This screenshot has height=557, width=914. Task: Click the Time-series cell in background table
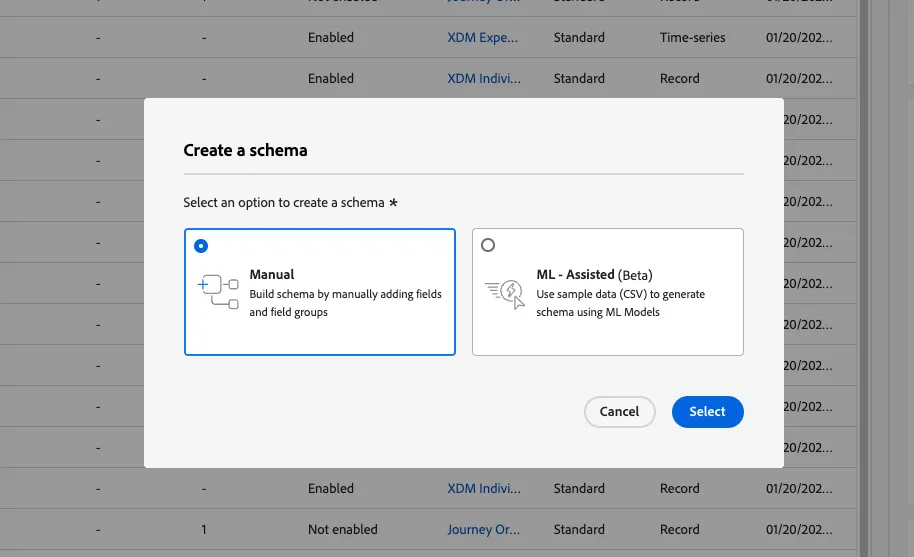[x=692, y=37]
